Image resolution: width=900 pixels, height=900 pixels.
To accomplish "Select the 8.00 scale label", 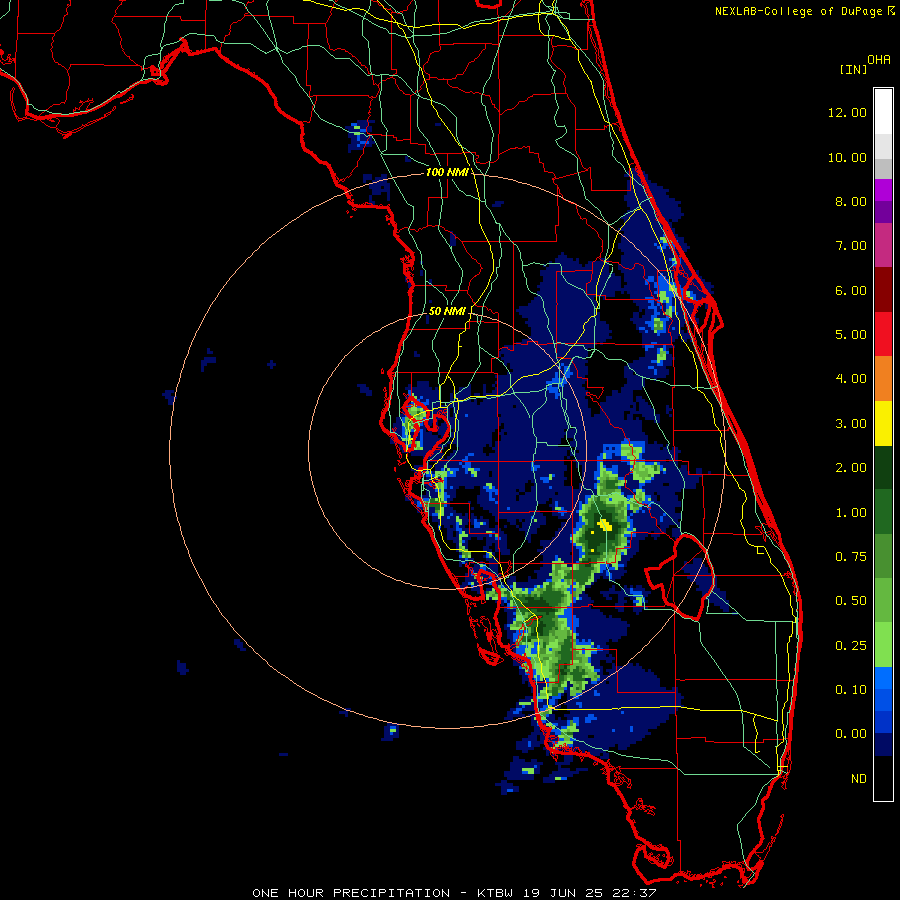I will pyautogui.click(x=851, y=201).
